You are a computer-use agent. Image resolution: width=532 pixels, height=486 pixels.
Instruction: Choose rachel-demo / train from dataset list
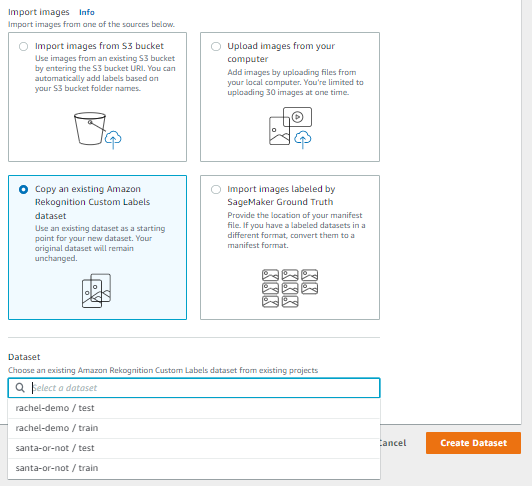[x=194, y=428]
